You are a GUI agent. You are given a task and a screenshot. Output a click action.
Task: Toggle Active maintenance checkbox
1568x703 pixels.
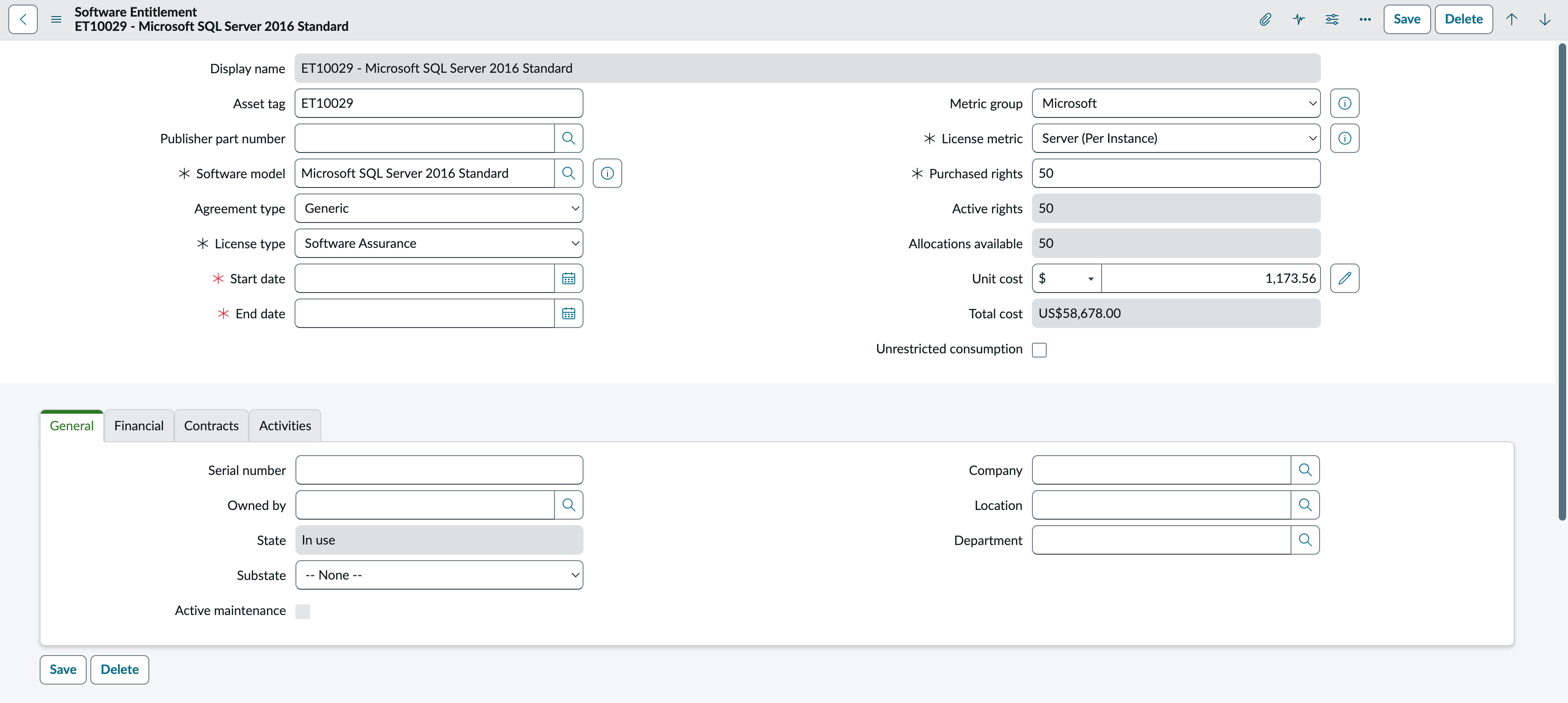pos(302,612)
